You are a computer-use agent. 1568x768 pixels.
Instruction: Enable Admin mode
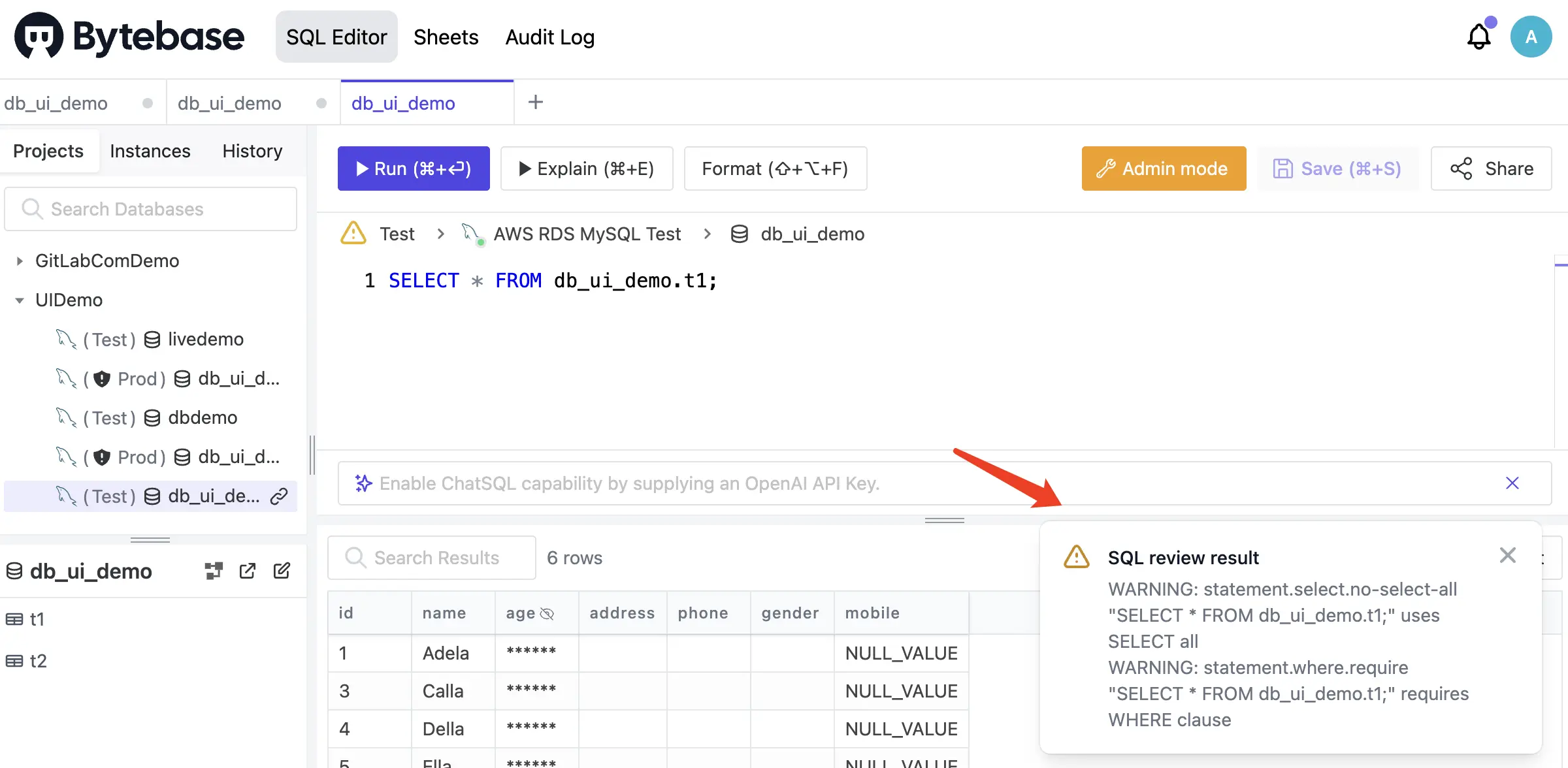tap(1163, 168)
